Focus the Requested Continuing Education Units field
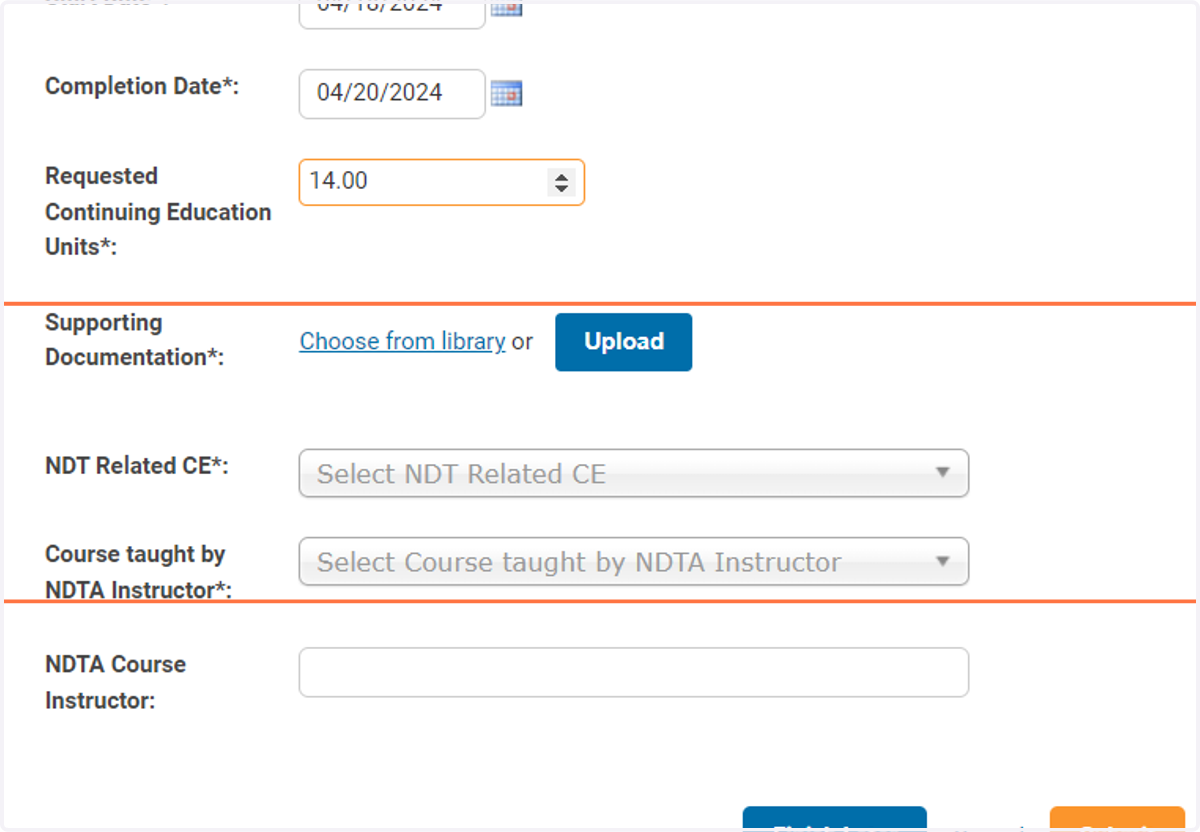1200x832 pixels. coord(441,182)
